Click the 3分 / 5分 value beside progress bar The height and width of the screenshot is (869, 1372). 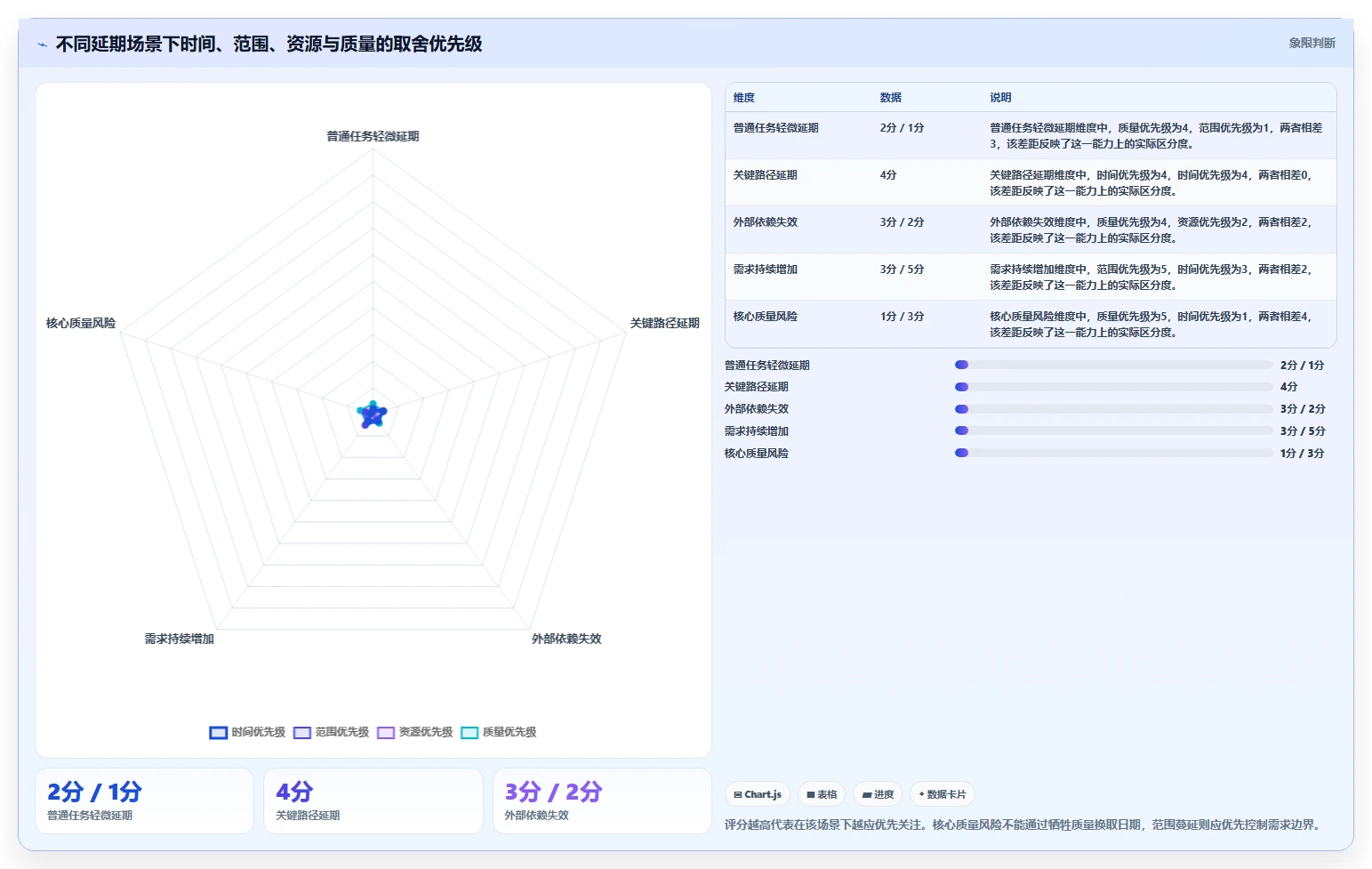coord(1303,431)
